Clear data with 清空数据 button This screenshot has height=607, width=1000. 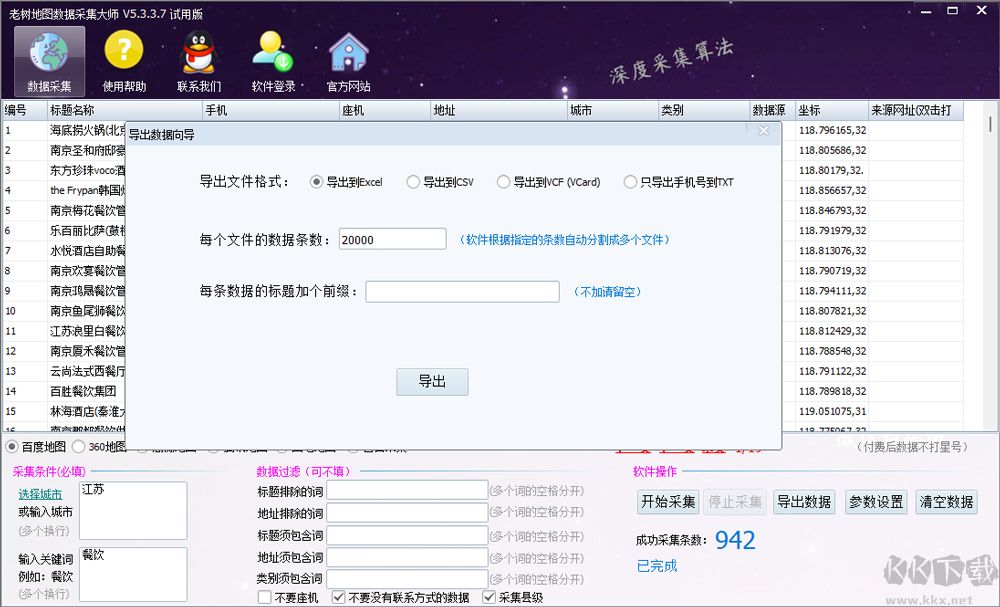[945, 501]
